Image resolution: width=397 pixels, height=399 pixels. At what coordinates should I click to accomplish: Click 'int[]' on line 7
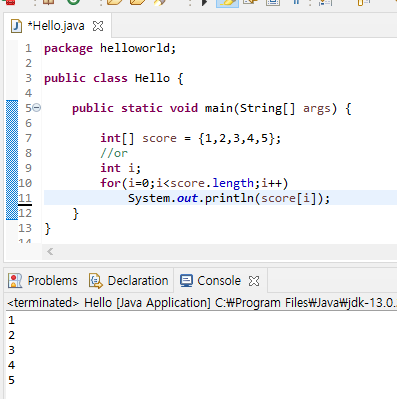click(x=117, y=138)
